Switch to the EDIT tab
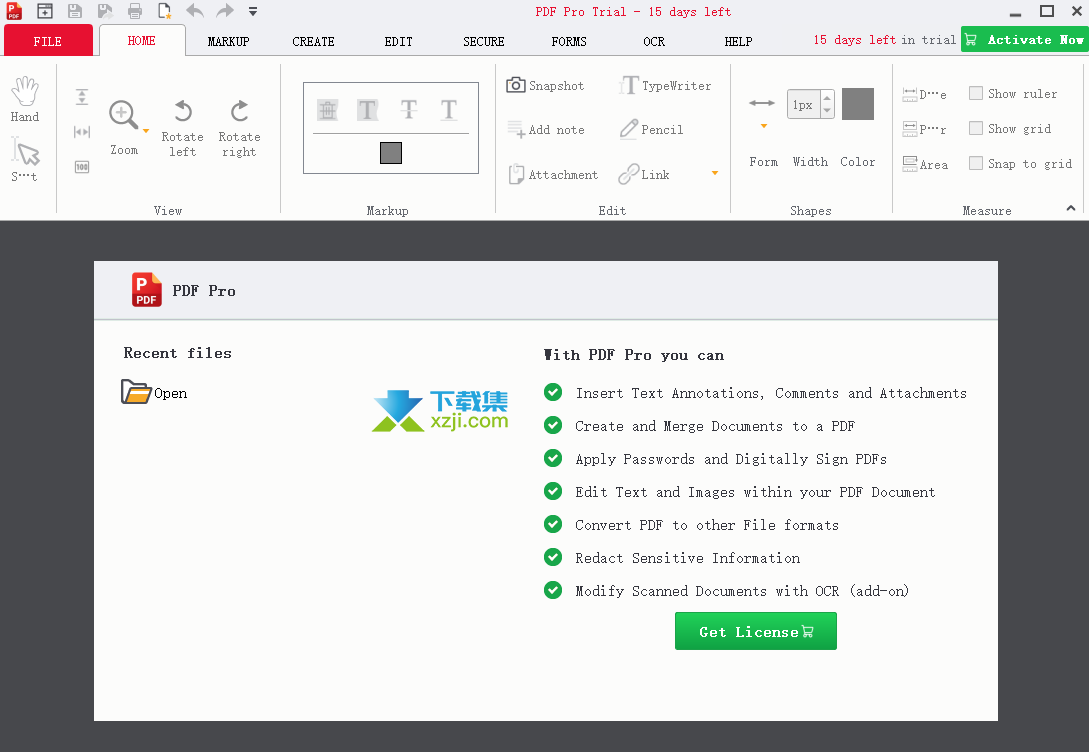The height and width of the screenshot is (752, 1089). pos(399,42)
